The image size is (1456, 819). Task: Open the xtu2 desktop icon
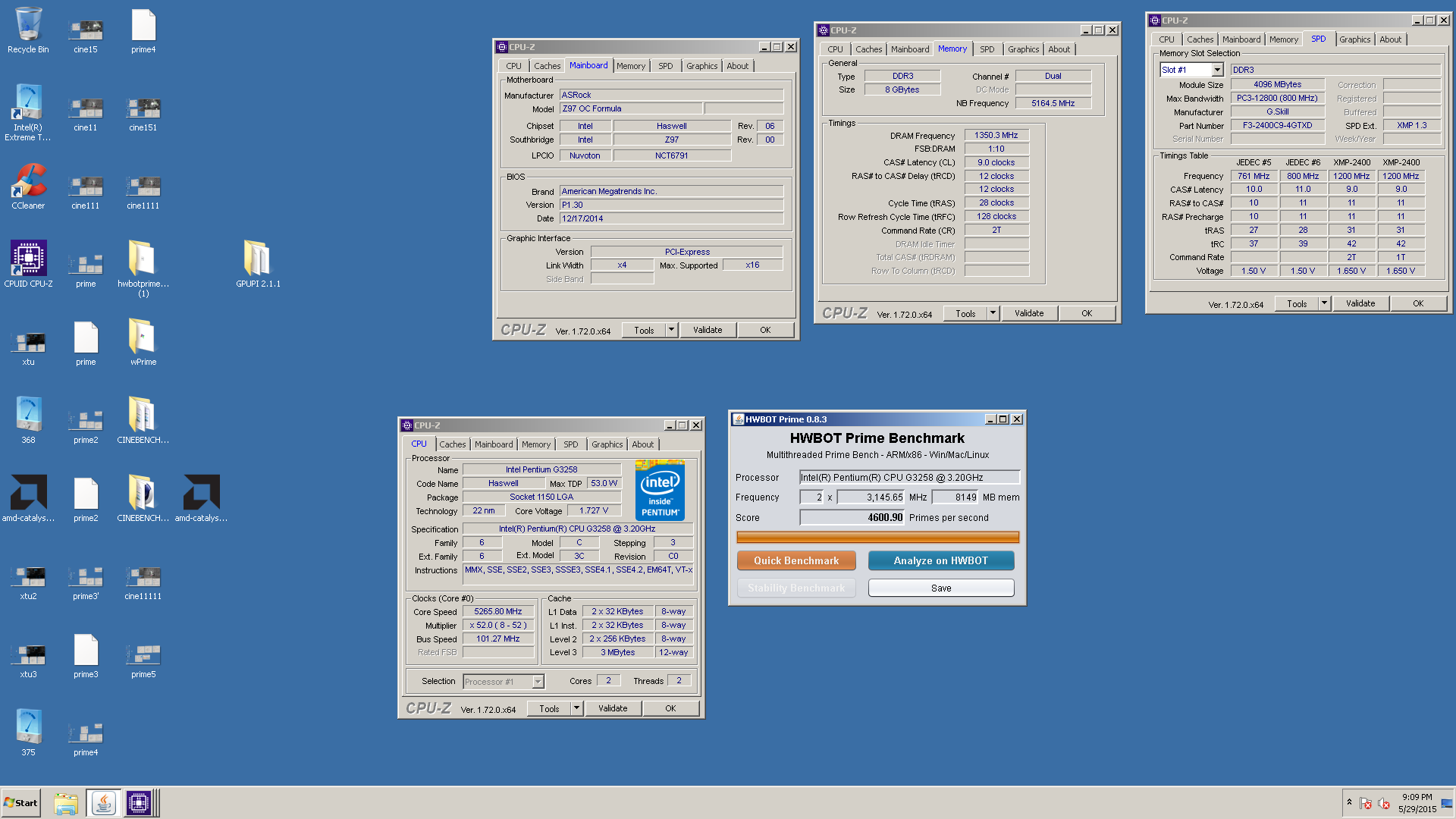tap(28, 582)
